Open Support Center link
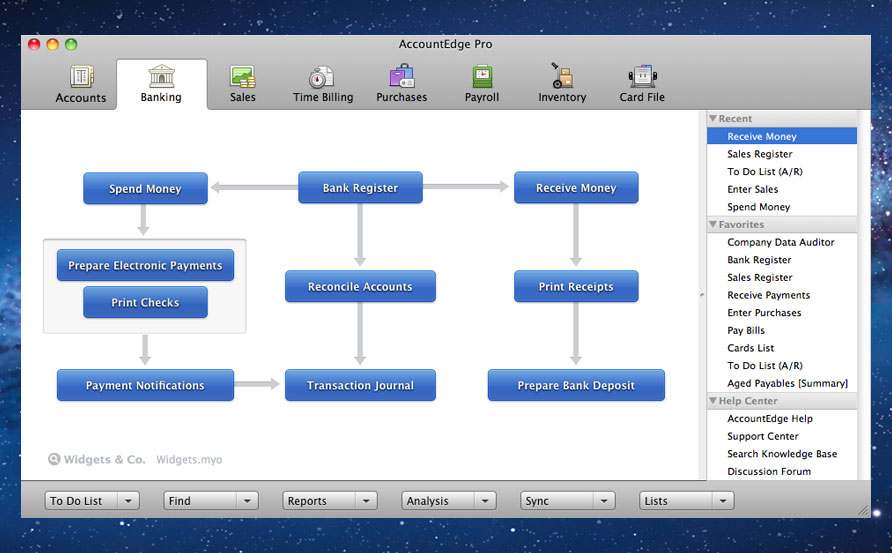Viewport: 892px width, 553px height. click(782, 436)
